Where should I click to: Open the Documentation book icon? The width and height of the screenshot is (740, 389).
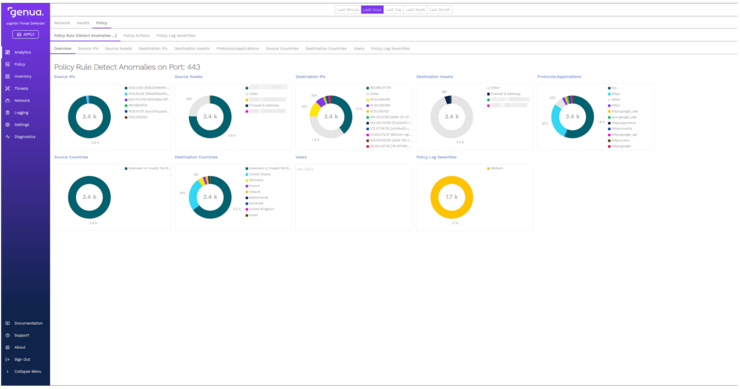click(x=8, y=323)
